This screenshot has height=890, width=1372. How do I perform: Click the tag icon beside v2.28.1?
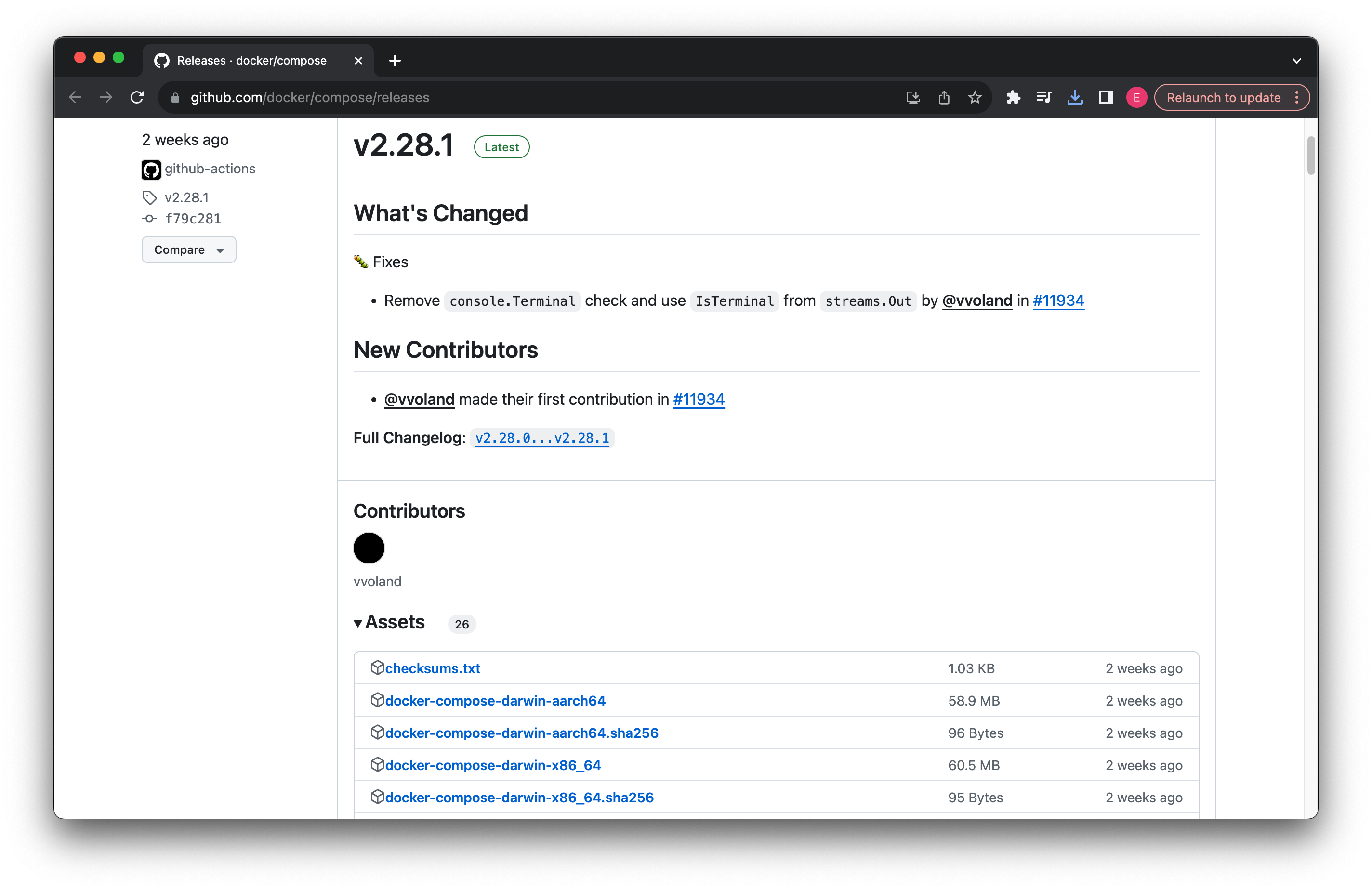coord(149,198)
